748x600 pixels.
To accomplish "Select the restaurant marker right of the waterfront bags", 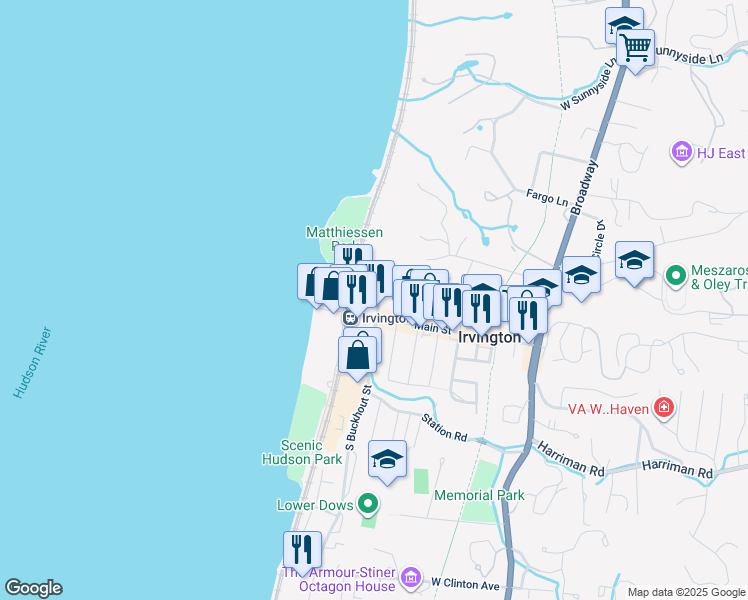I will [x=357, y=292].
